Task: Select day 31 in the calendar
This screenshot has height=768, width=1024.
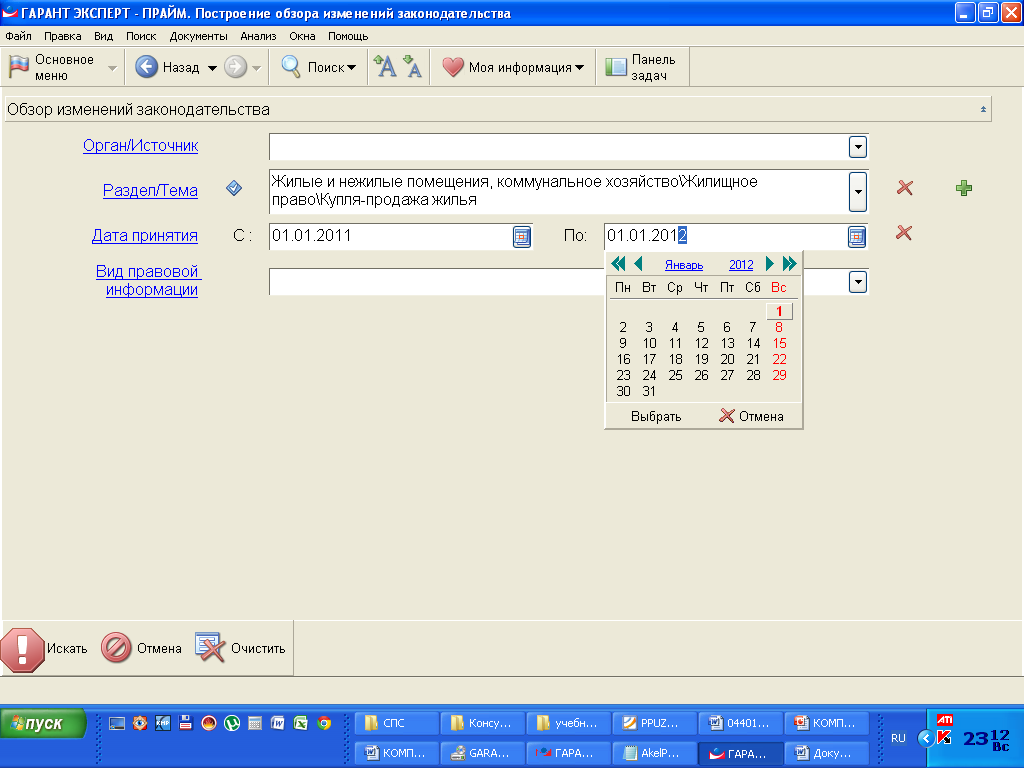Action: pyautogui.click(x=648, y=392)
